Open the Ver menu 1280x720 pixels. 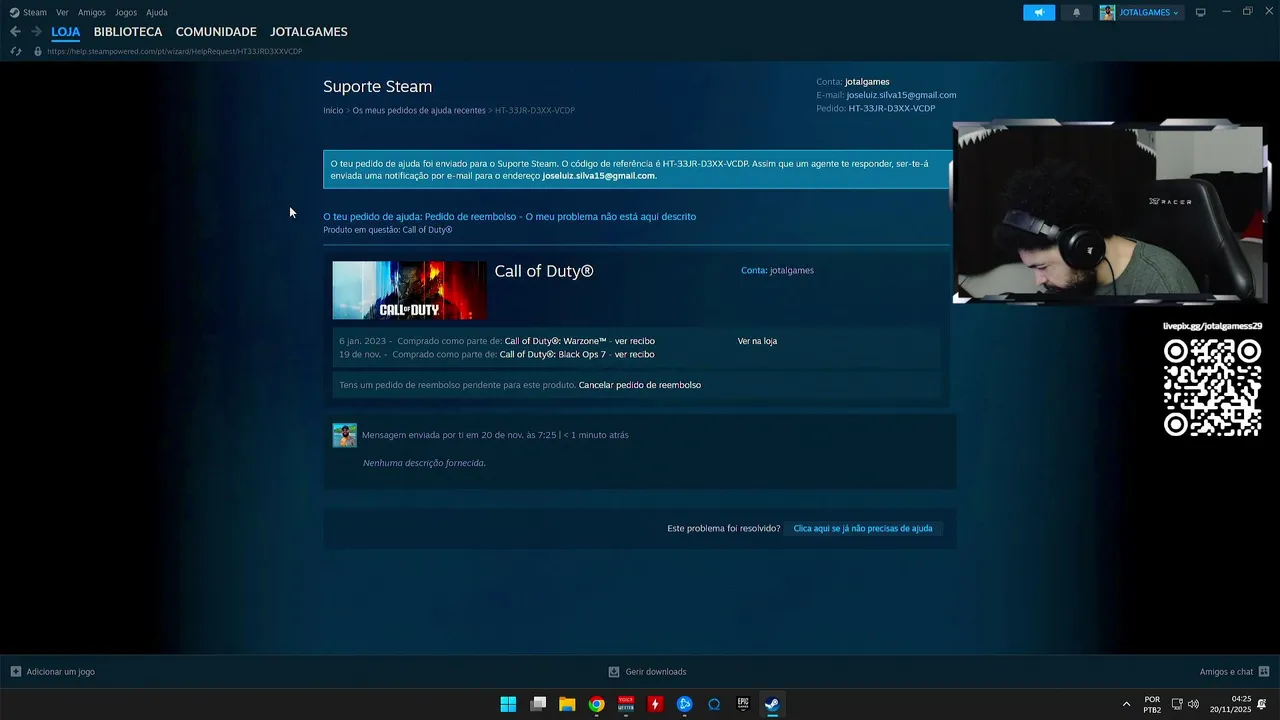coord(62,12)
